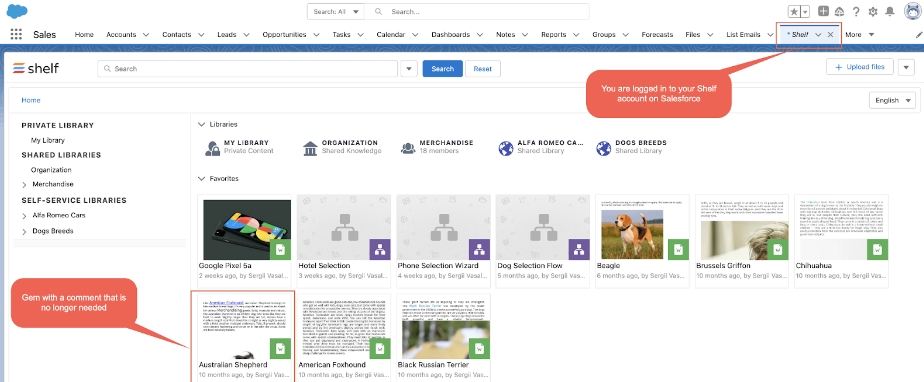Click green document badge on Brussels Griffon card

point(778,250)
